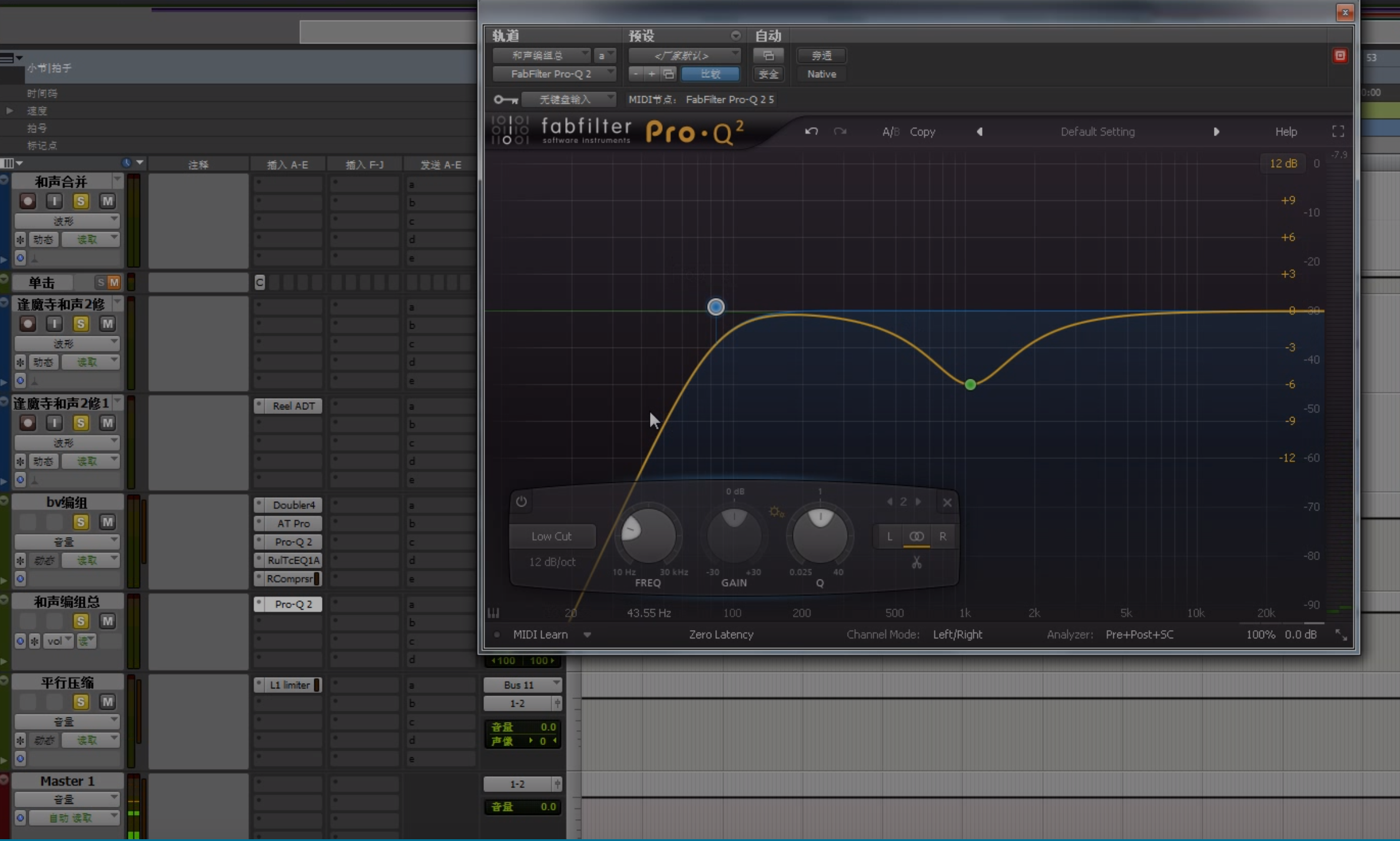The height and width of the screenshot is (841, 1400).
Task: Remove the selected EQ band
Action: 947,502
